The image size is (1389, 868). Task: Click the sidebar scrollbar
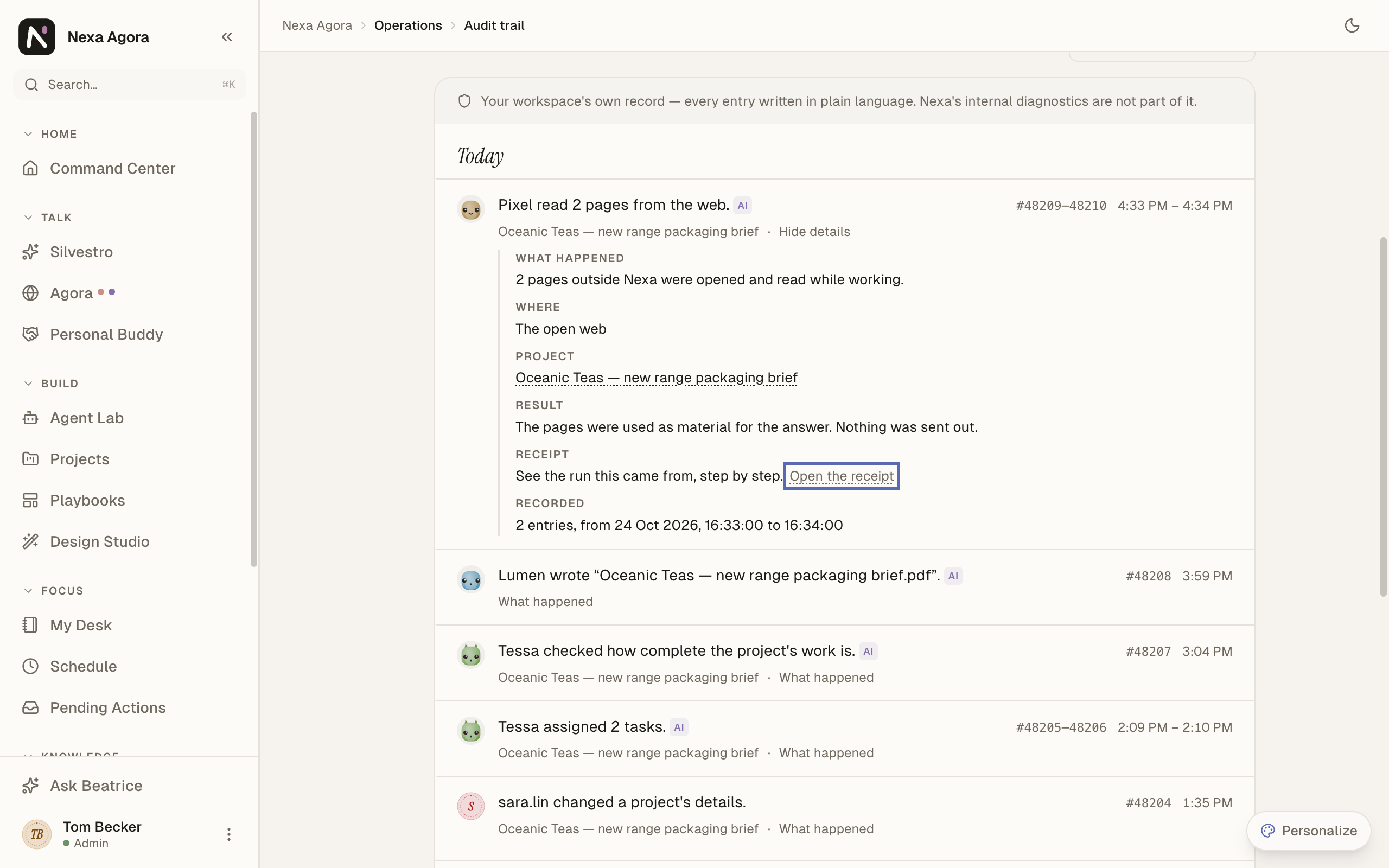tap(254, 339)
